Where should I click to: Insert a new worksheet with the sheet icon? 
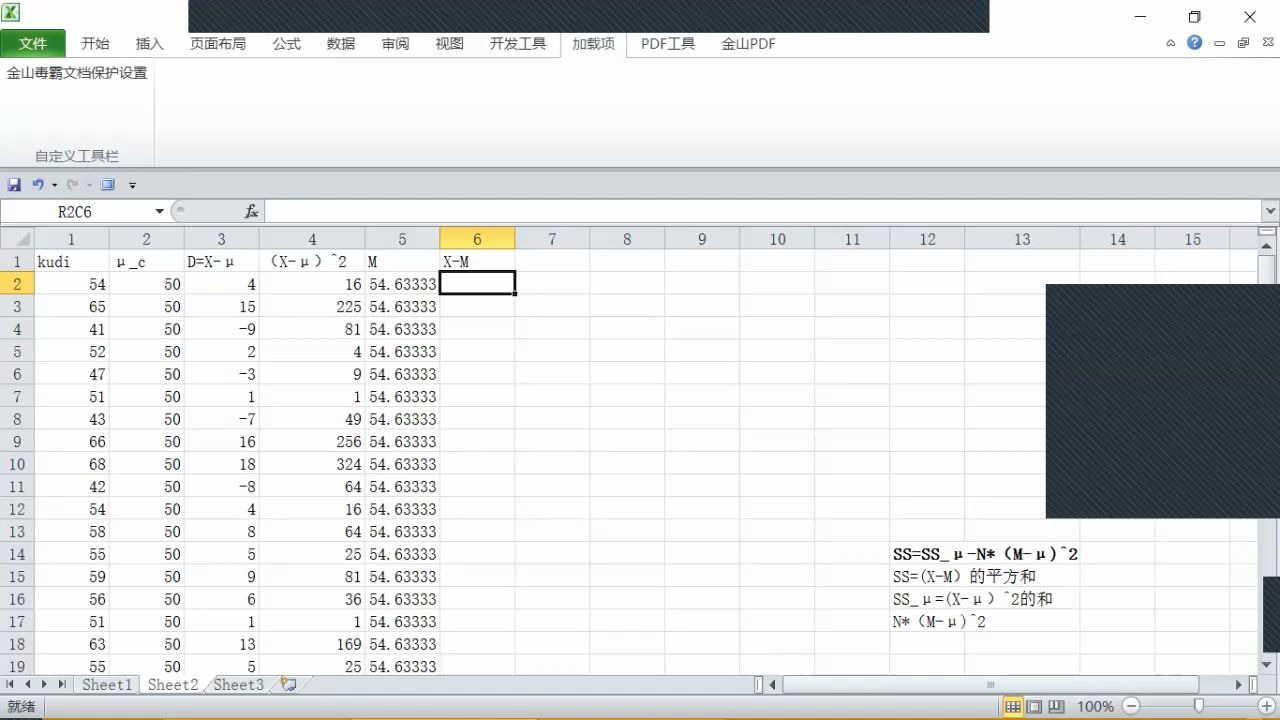[289, 684]
